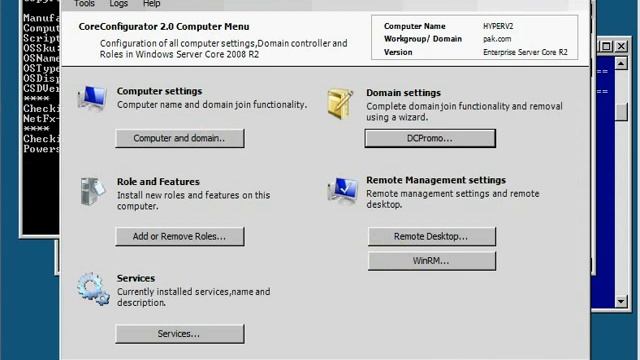Click the Remote Management monitor icon
Screen dimensions: 640x360
coord(343,190)
